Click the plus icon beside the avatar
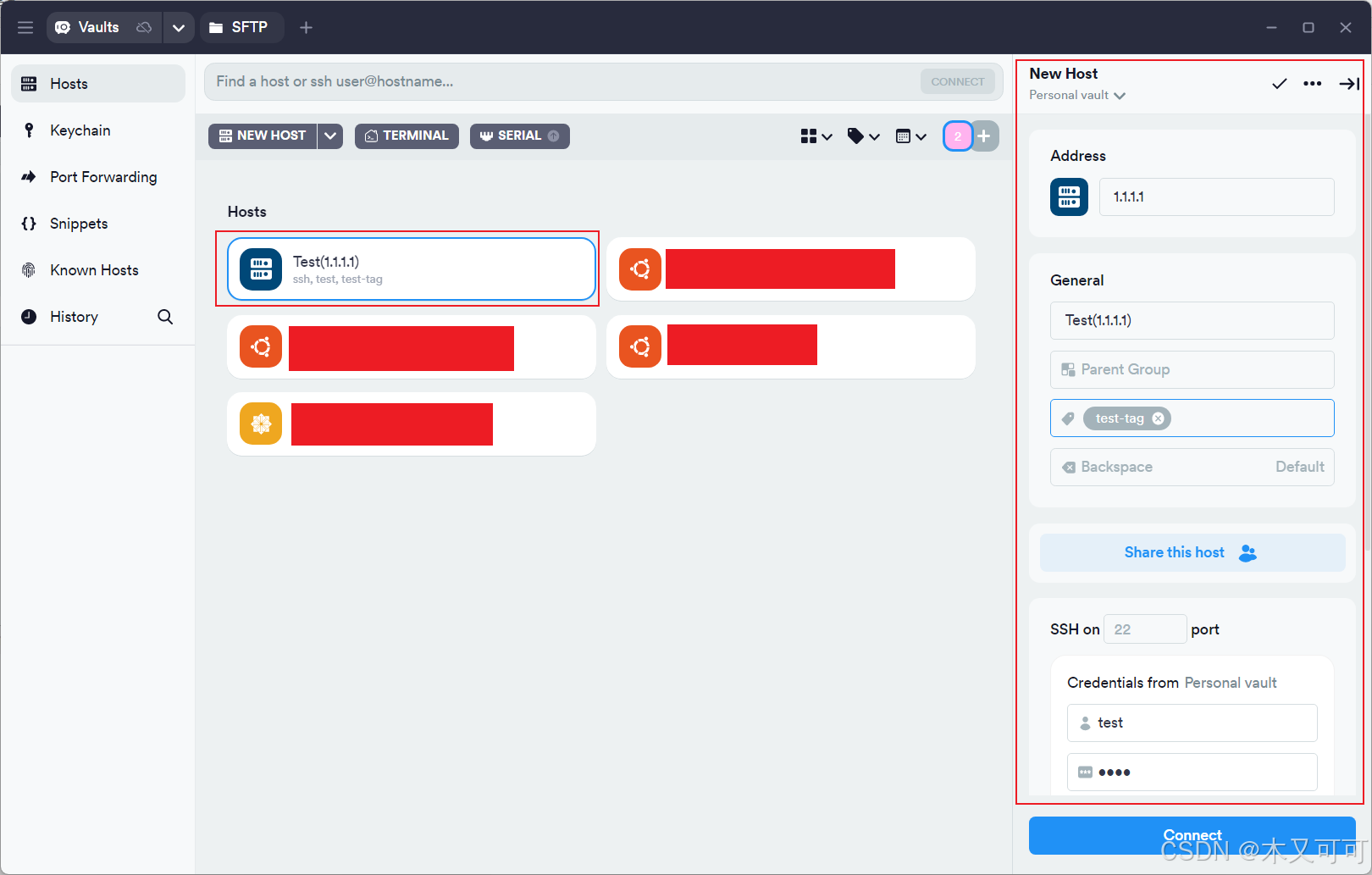The height and width of the screenshot is (875, 1372). click(984, 136)
